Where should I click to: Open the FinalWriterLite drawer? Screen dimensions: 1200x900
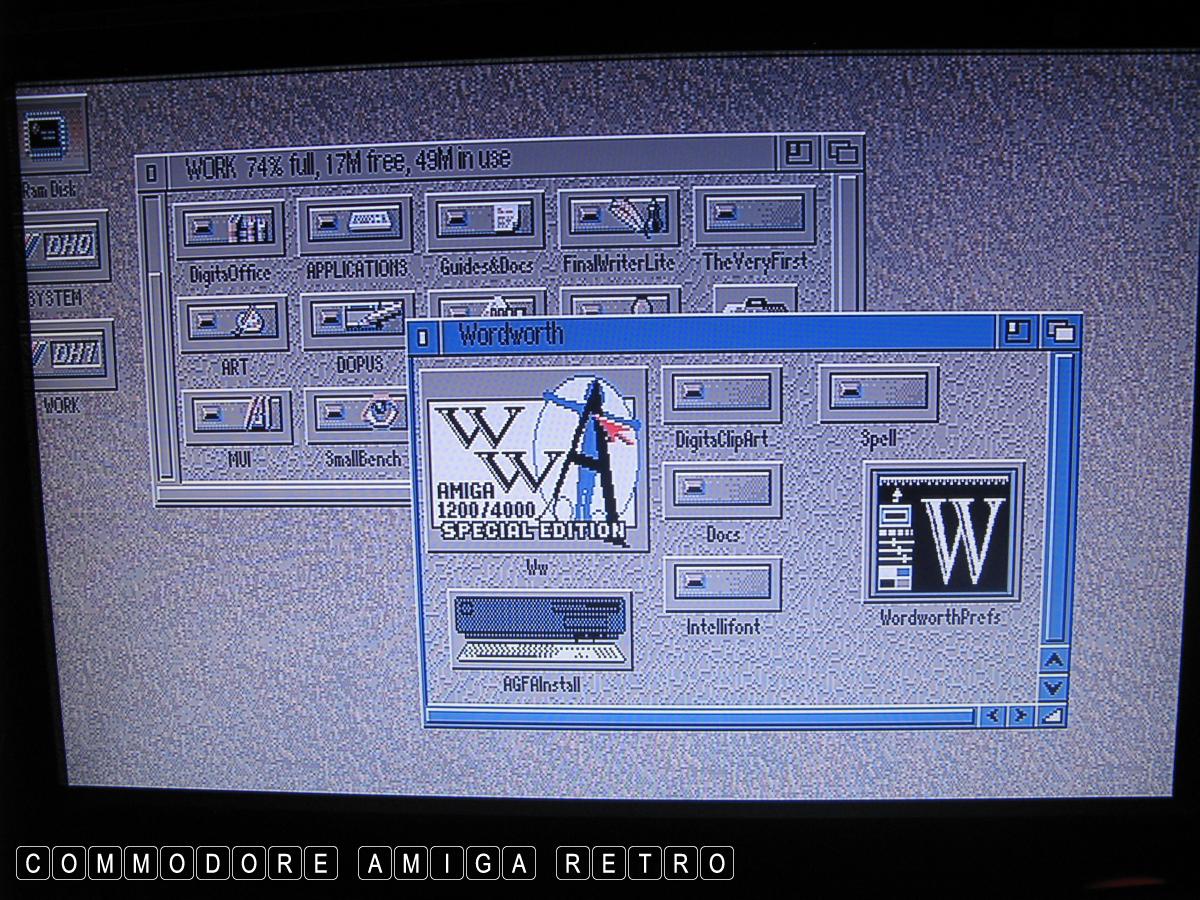pyautogui.click(x=619, y=216)
